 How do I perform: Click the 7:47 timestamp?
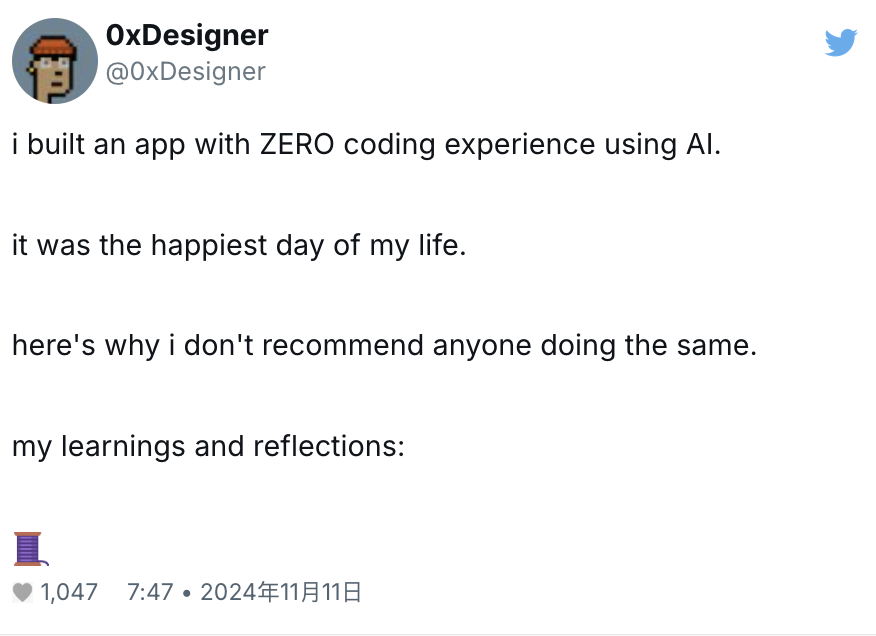[150, 592]
